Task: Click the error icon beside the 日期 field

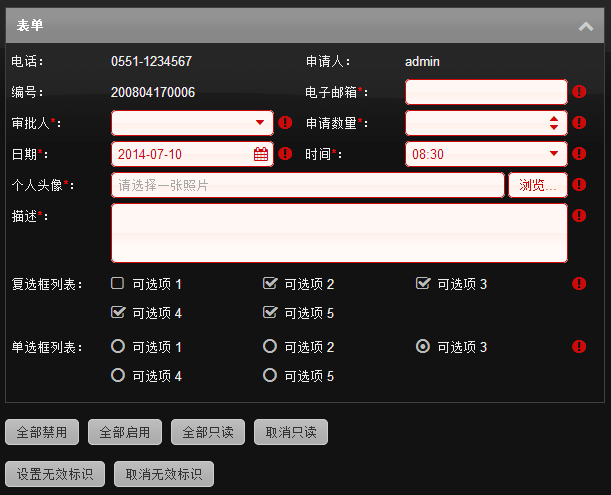Action: tap(285, 154)
